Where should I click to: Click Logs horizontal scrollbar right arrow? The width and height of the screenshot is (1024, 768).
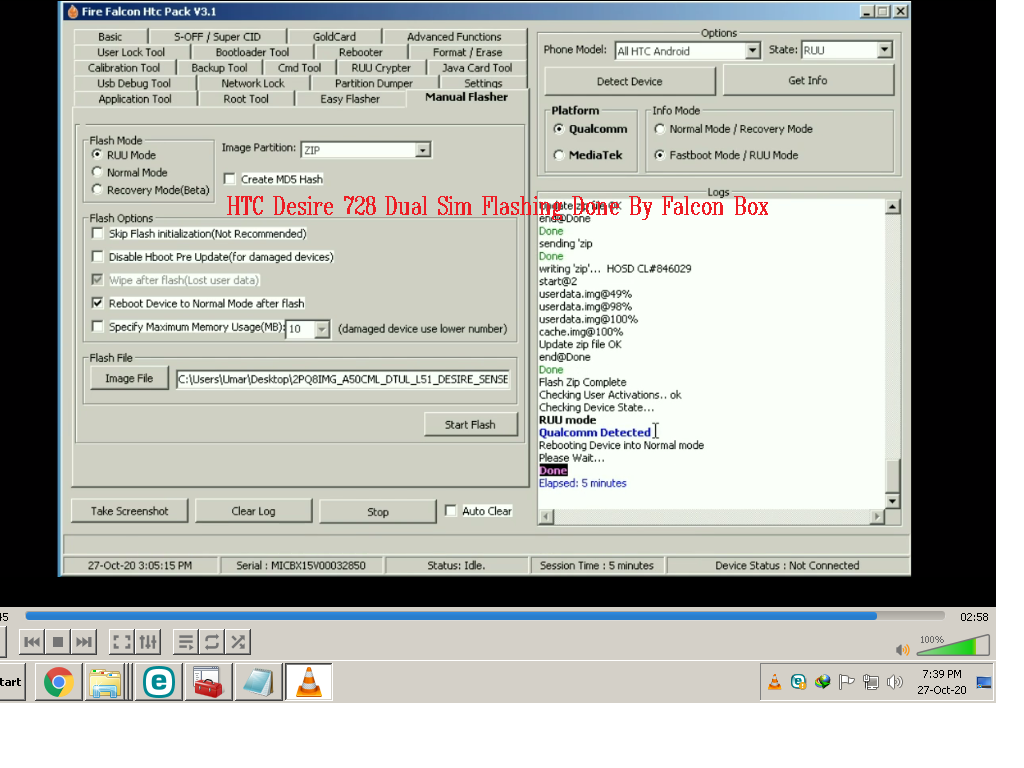pyautogui.click(x=877, y=517)
